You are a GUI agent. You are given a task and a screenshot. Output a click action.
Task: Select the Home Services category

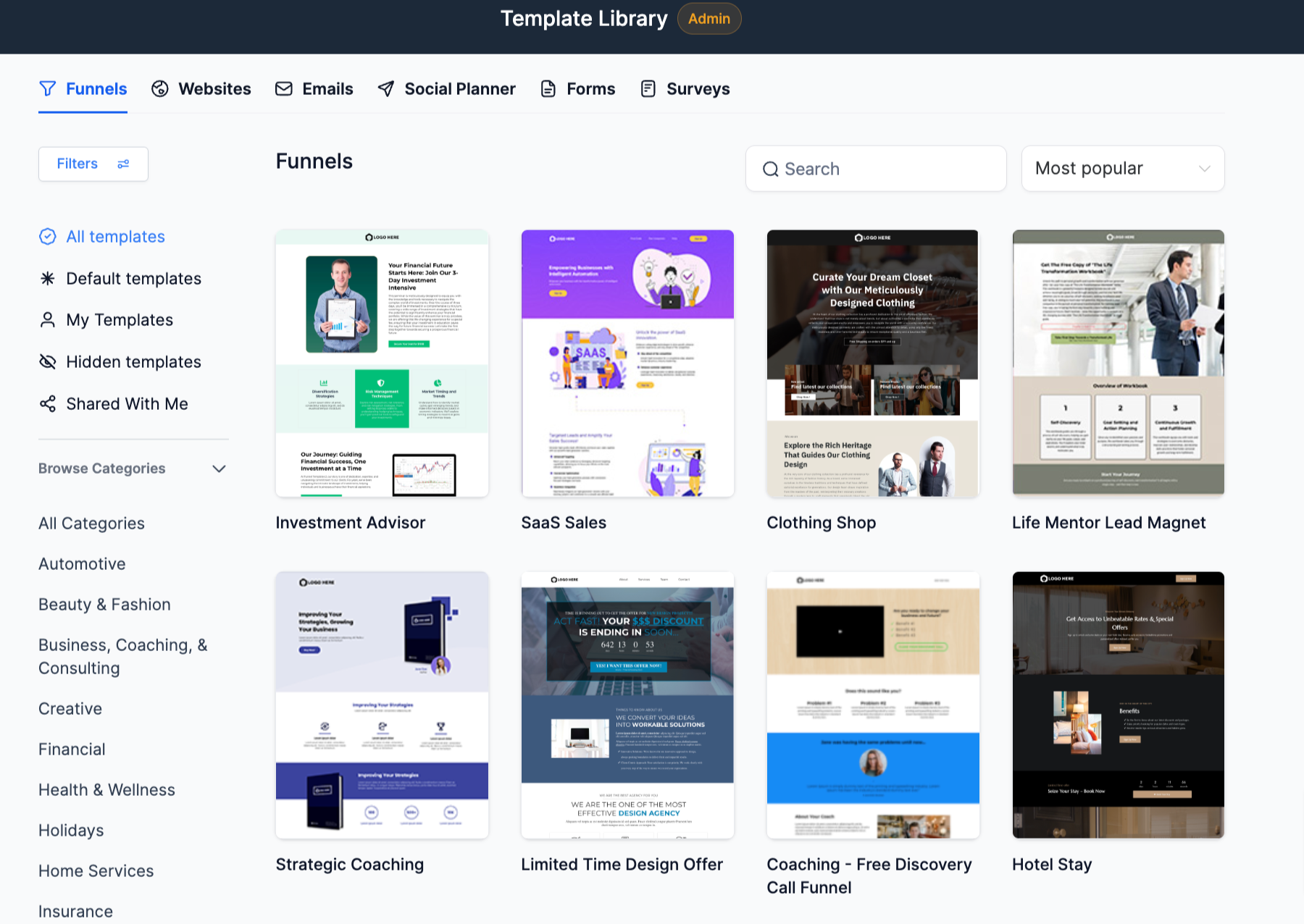tap(96, 870)
